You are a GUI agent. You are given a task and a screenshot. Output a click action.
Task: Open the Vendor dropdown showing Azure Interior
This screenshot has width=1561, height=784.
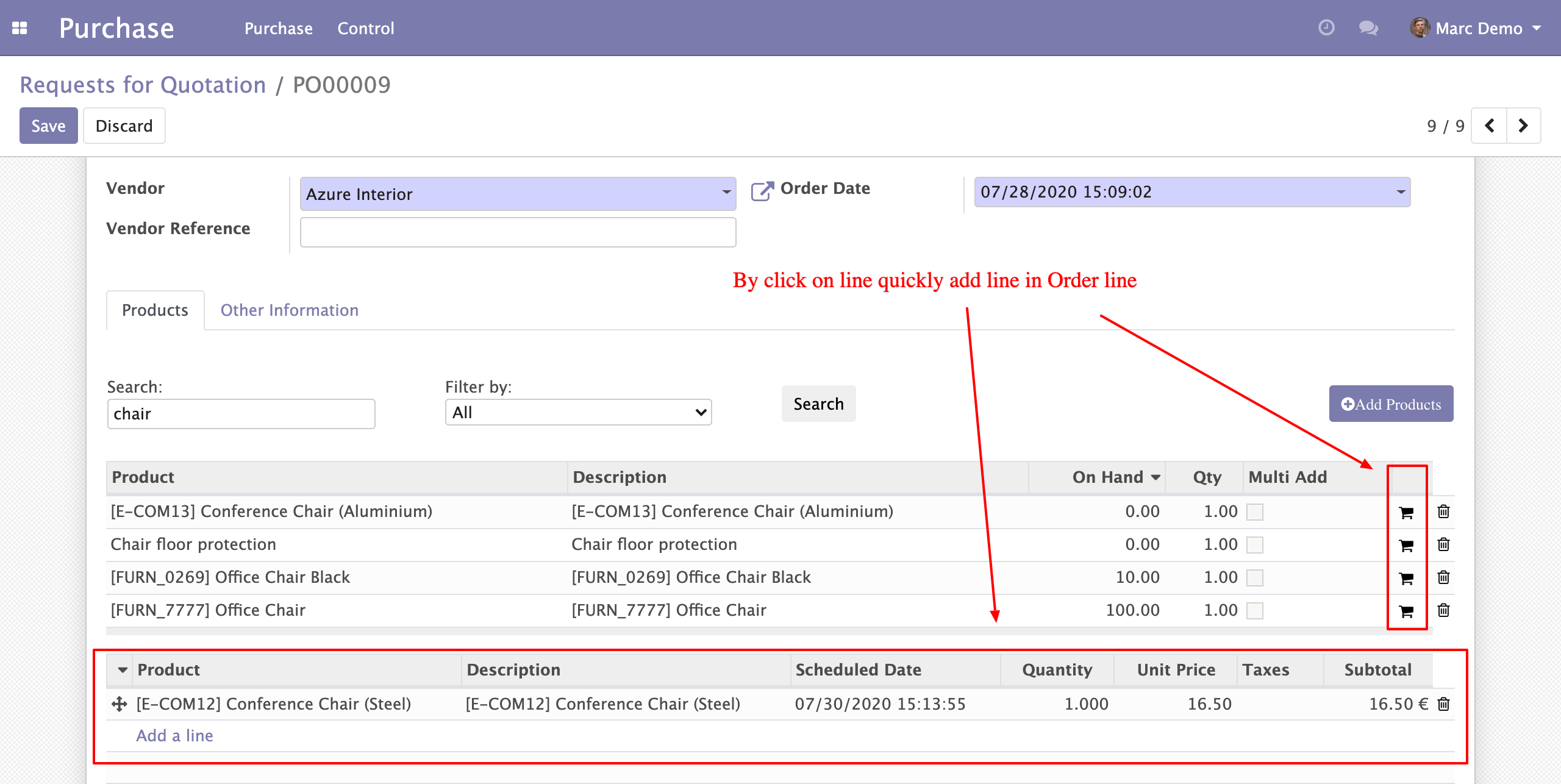(x=517, y=194)
